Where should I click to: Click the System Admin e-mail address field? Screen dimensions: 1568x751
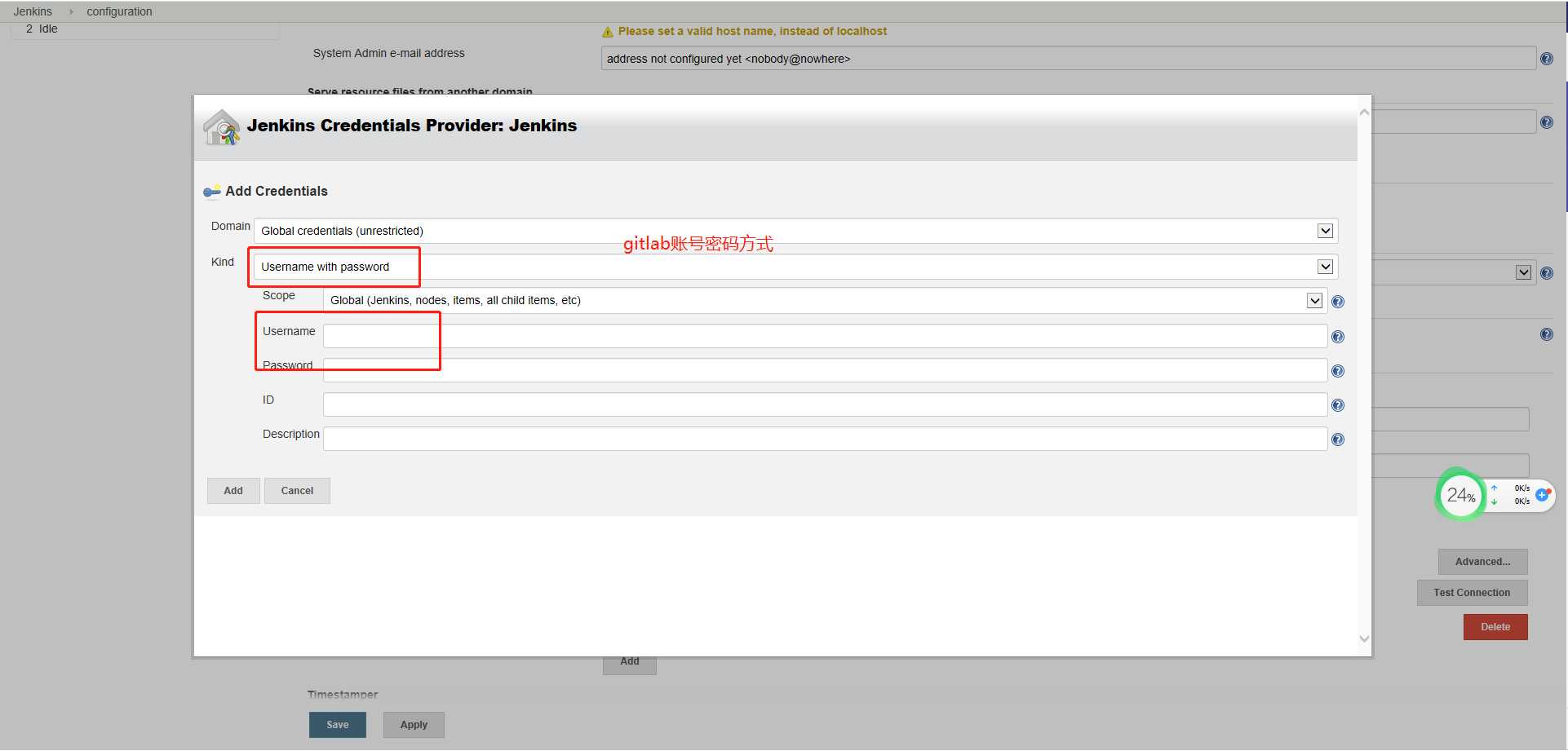coord(1069,59)
